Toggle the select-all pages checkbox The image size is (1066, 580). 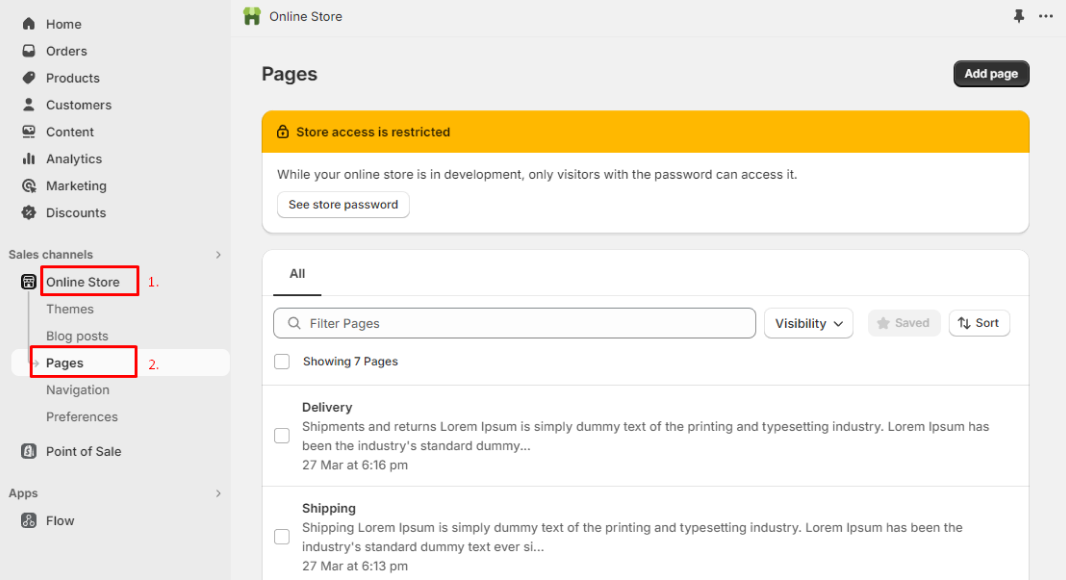coord(281,361)
